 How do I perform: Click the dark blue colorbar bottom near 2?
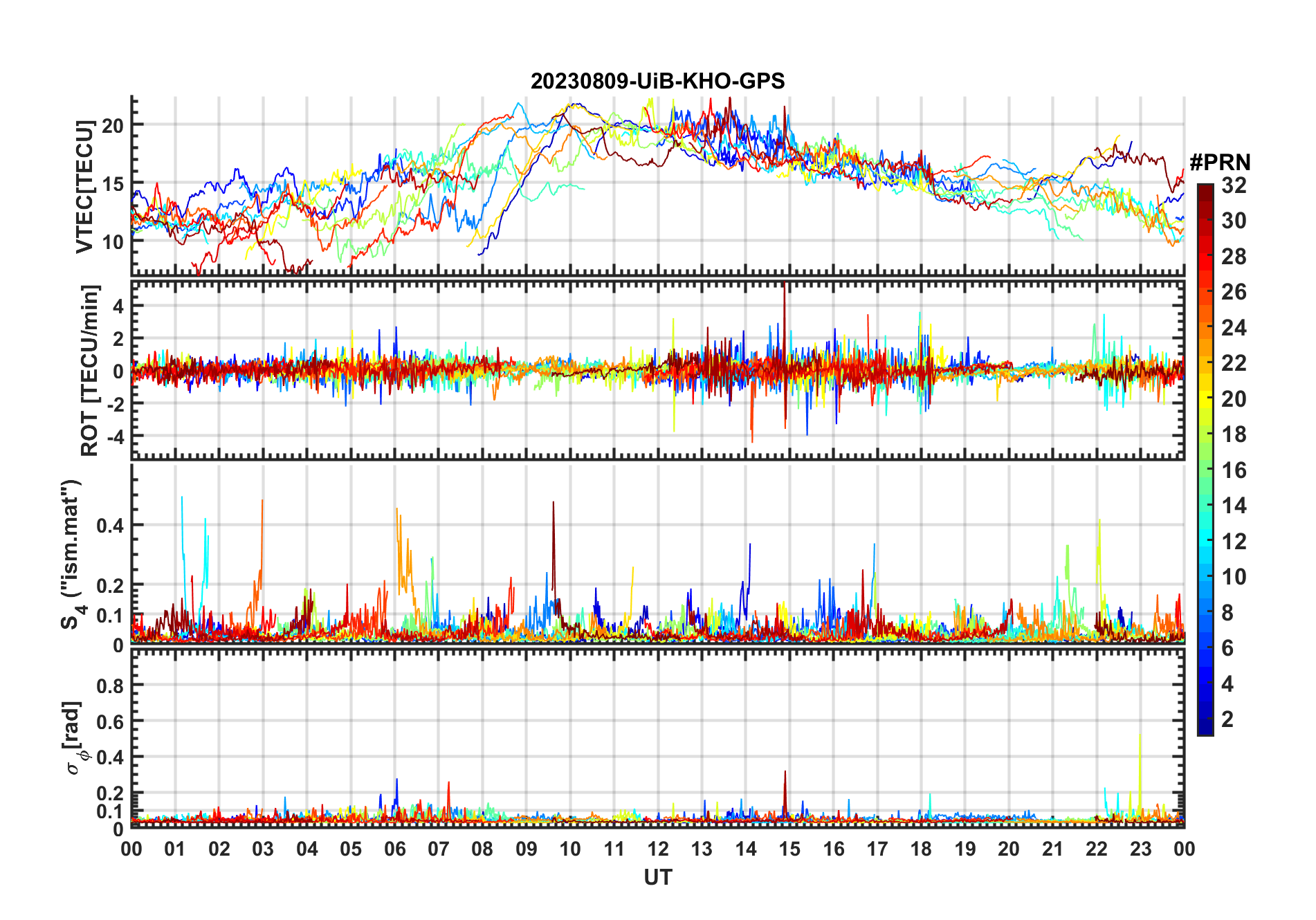[x=1205, y=726]
